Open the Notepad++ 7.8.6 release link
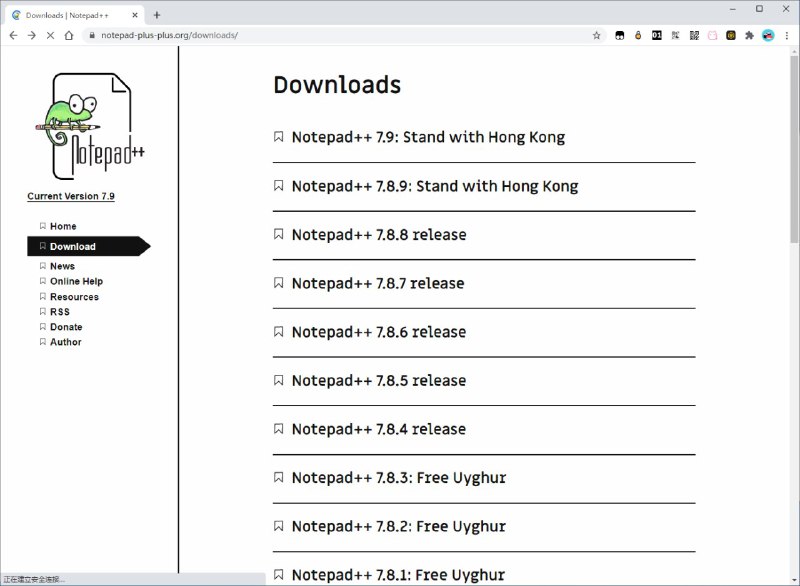 click(x=379, y=332)
